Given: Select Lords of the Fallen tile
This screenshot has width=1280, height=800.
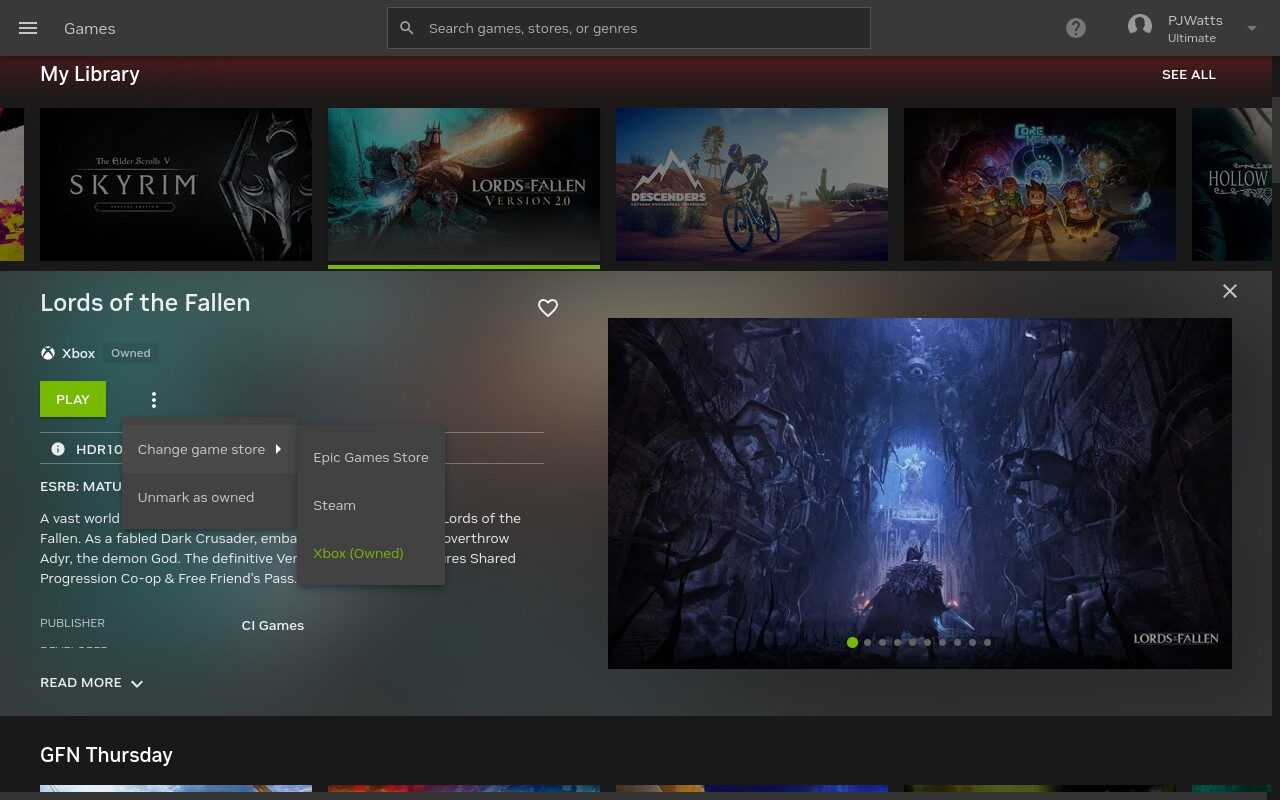Looking at the screenshot, I should click(464, 184).
